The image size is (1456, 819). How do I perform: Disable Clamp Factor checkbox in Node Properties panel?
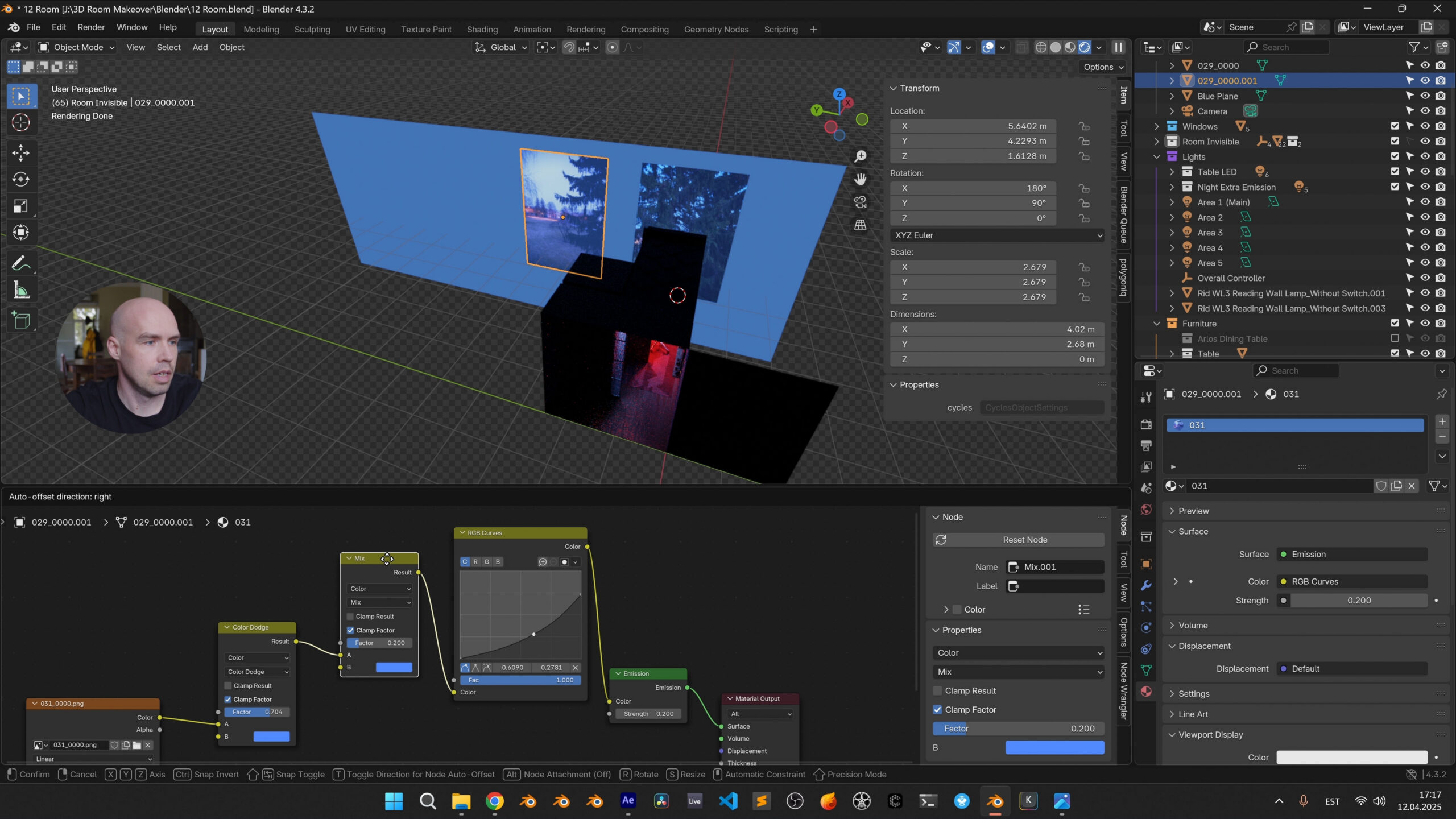point(937,709)
